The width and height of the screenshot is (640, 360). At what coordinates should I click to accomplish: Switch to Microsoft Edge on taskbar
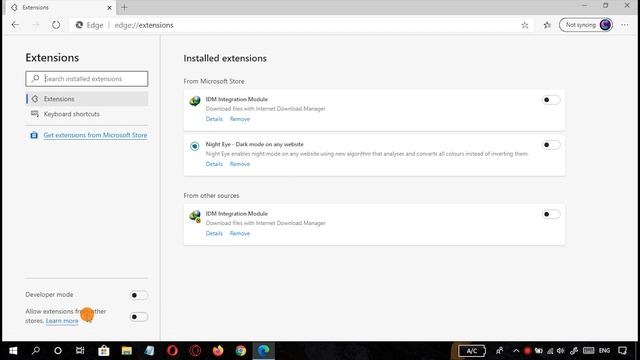point(264,351)
